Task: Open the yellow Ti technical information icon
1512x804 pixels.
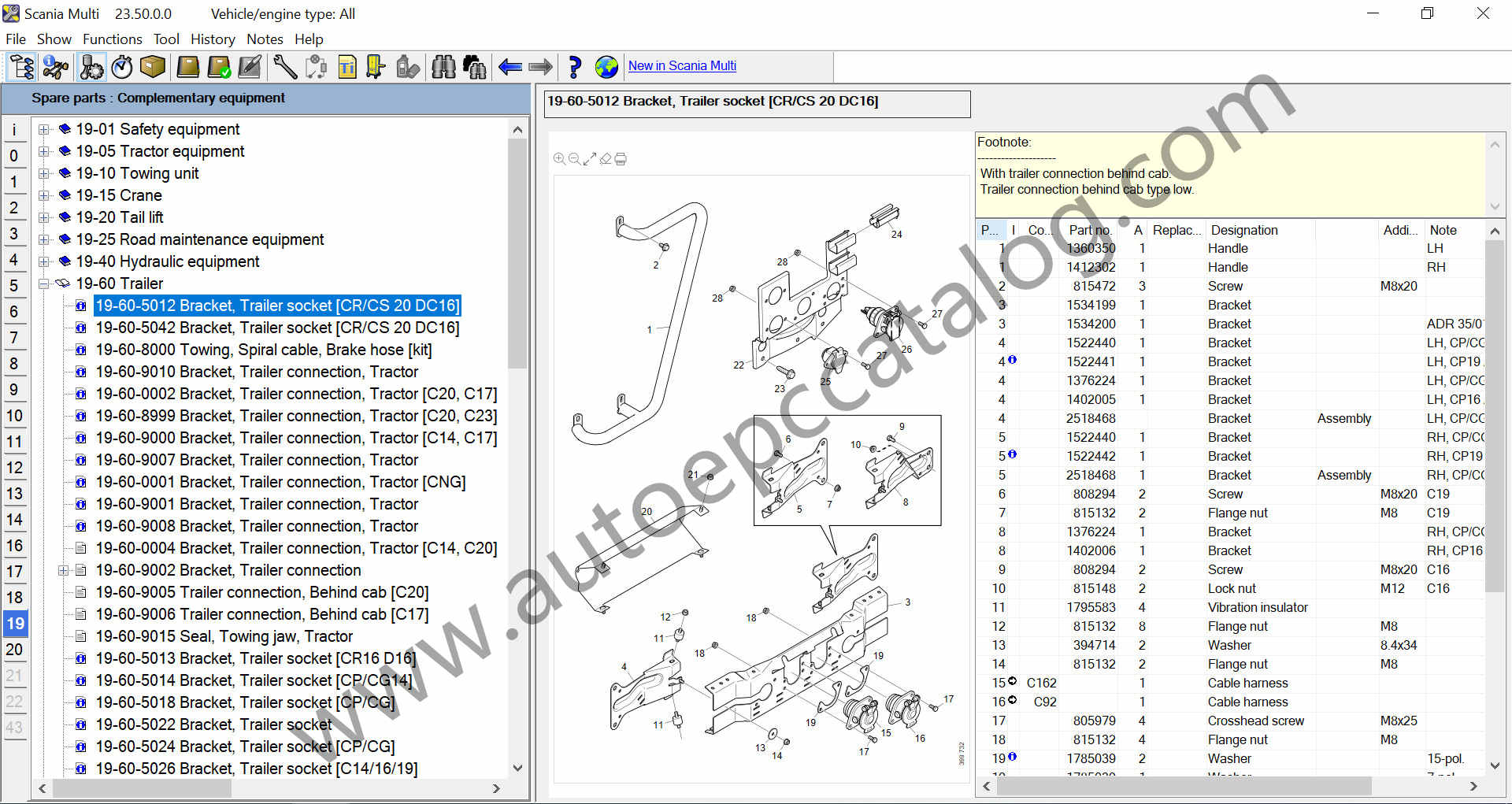Action: coord(347,67)
